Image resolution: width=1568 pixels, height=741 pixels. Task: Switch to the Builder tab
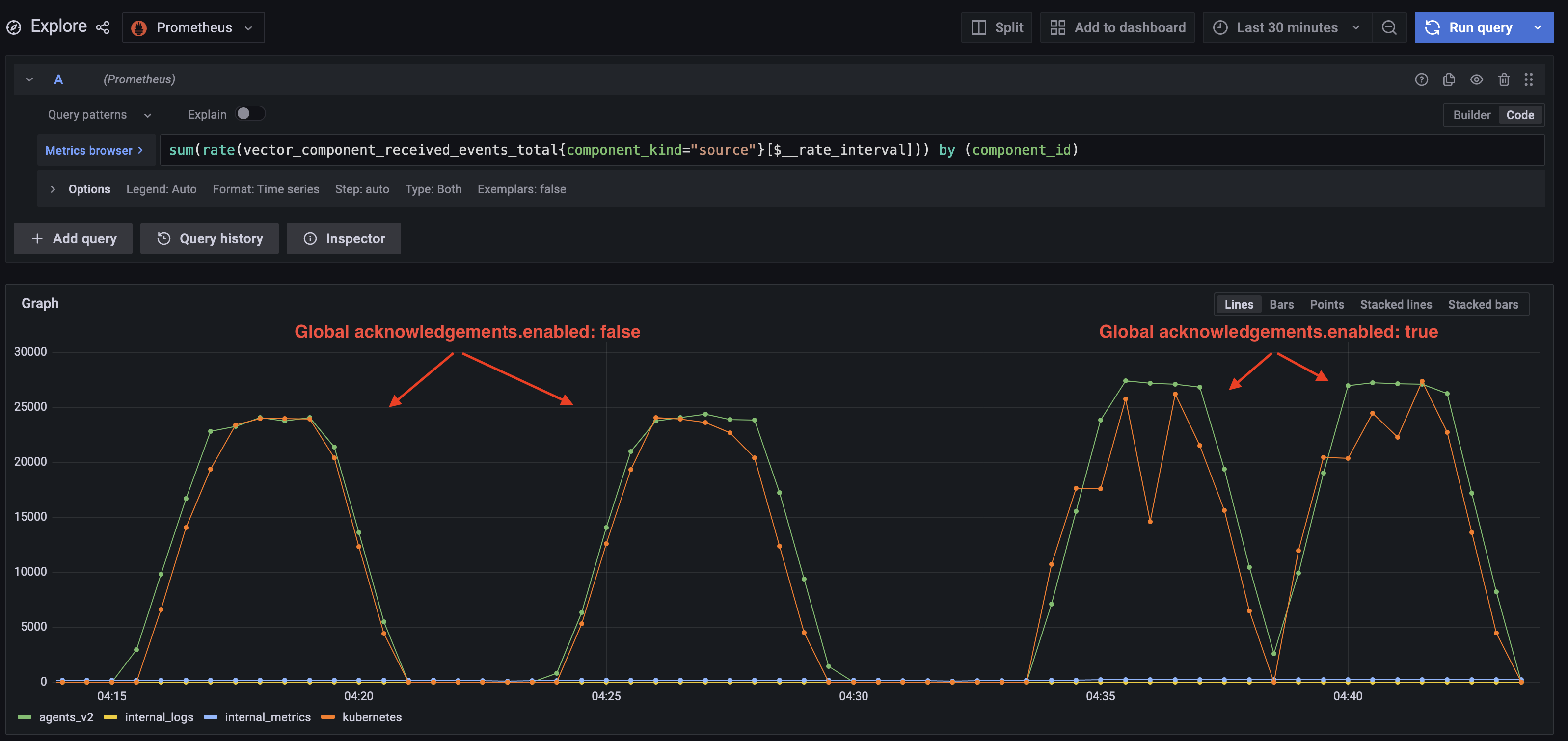pos(1471,114)
